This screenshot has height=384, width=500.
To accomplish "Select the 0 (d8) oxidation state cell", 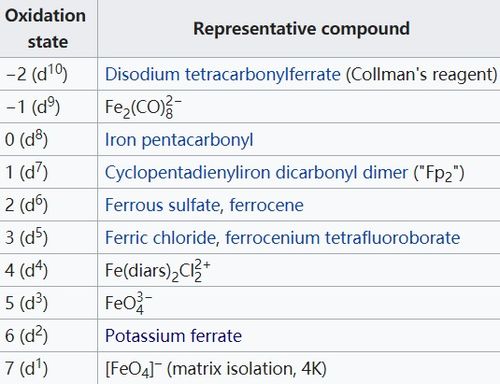I will 49,140.
